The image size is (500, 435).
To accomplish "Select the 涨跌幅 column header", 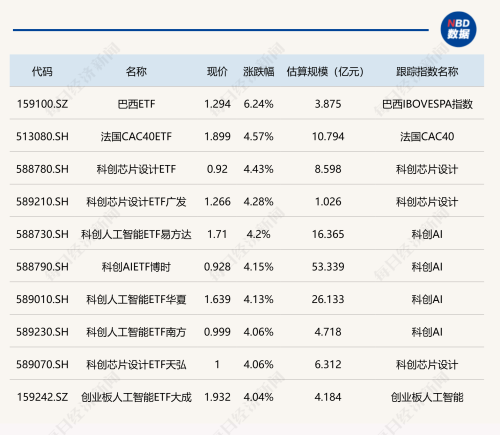I will 258,71.
